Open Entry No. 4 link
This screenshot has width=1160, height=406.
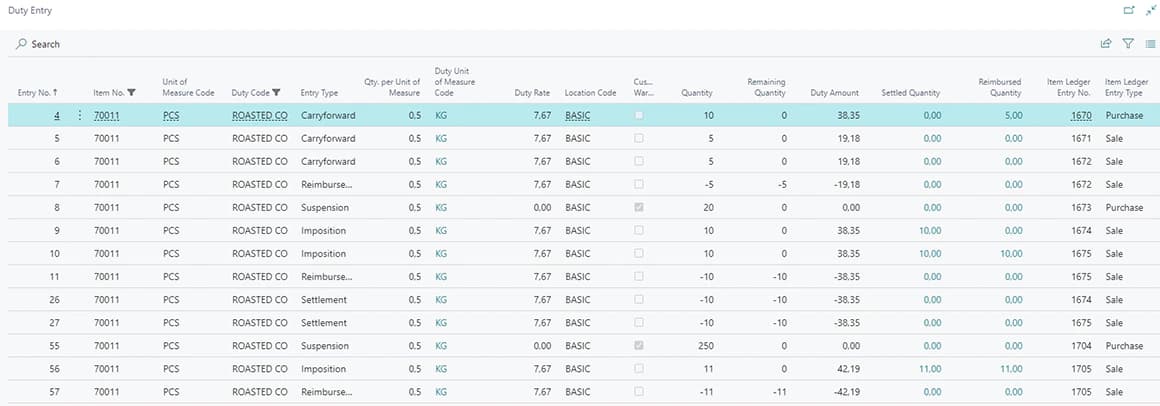tap(57, 115)
